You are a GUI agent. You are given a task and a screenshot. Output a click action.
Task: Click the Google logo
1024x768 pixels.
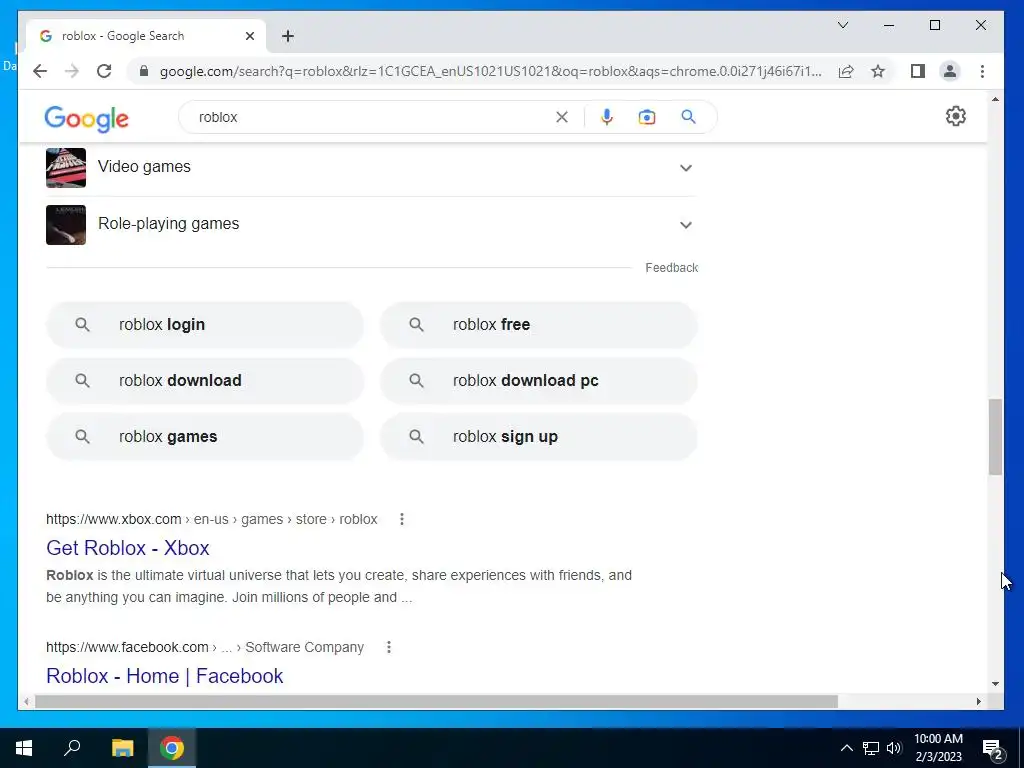tap(86, 119)
